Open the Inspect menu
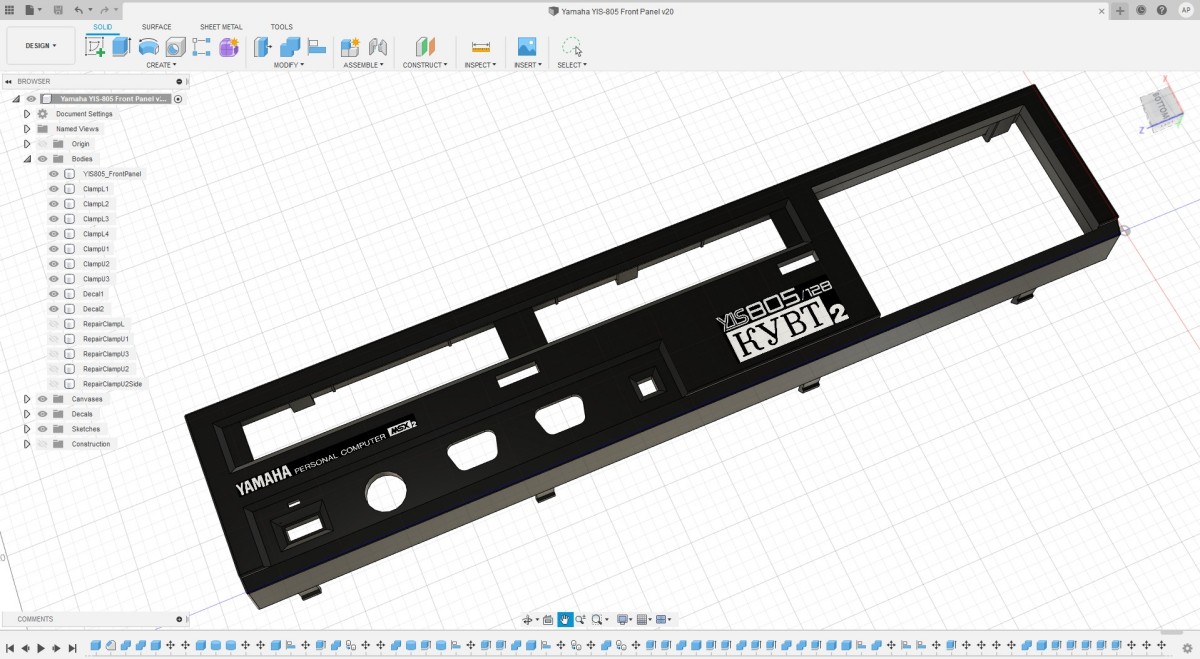Viewport: 1200px width, 659px height. click(480, 65)
